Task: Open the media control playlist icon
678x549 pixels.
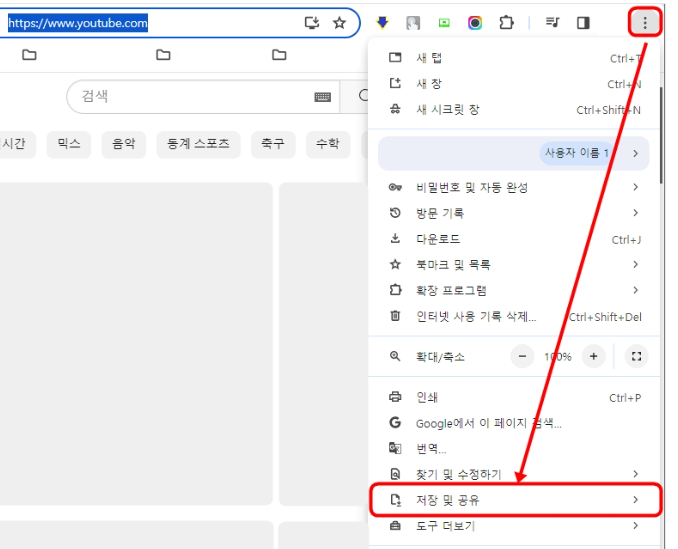Action: pos(552,22)
